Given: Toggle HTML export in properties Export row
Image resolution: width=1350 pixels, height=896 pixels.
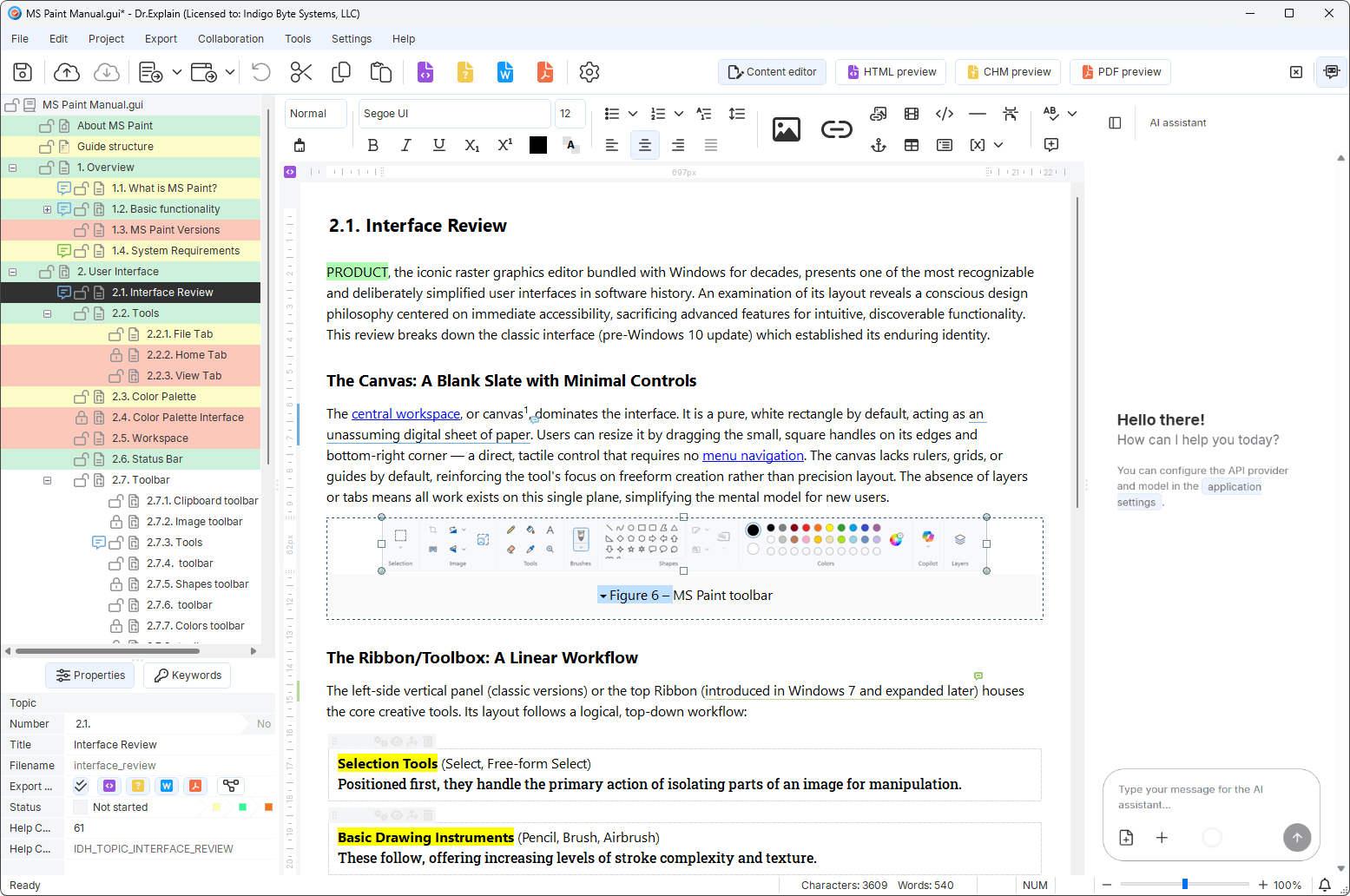Looking at the screenshot, I should click(109, 786).
